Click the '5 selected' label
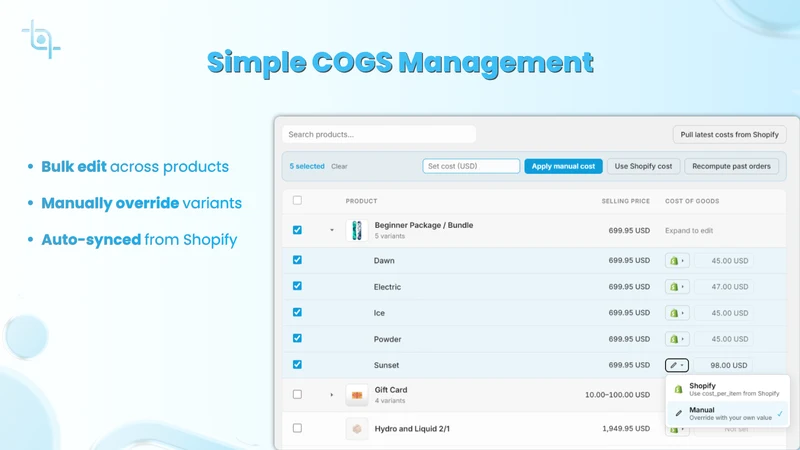This screenshot has height=450, width=800. coord(307,166)
